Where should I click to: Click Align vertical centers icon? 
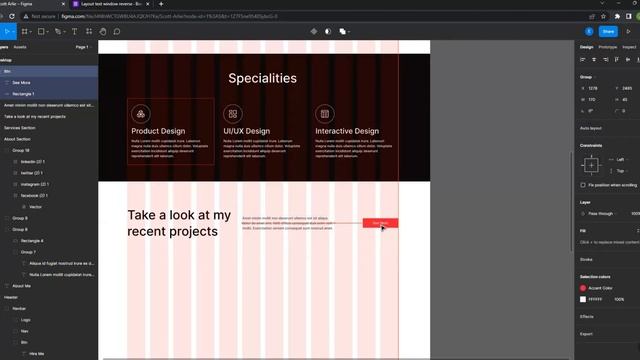coord(628,60)
